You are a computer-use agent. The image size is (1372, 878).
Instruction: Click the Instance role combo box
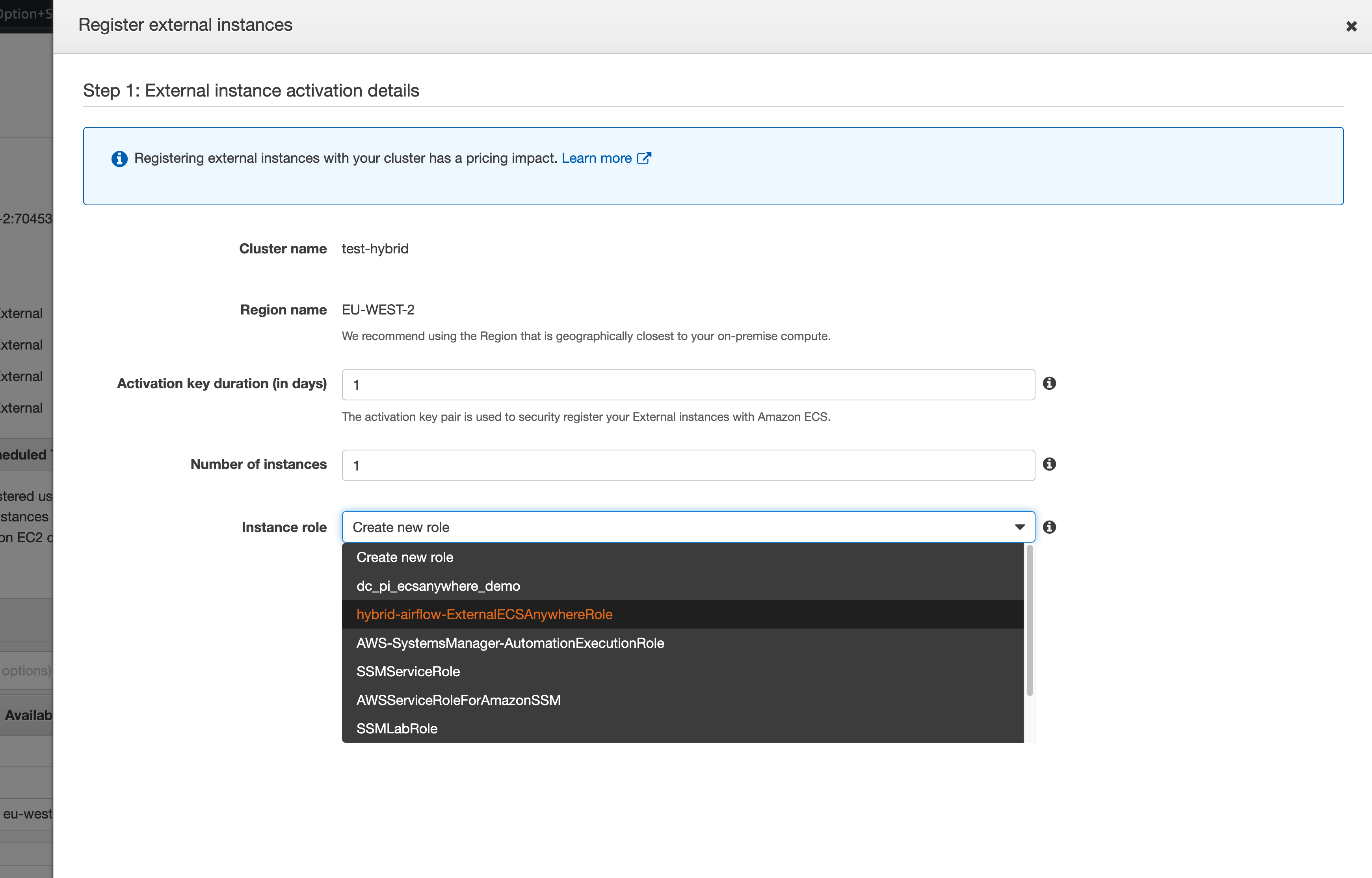click(x=678, y=527)
